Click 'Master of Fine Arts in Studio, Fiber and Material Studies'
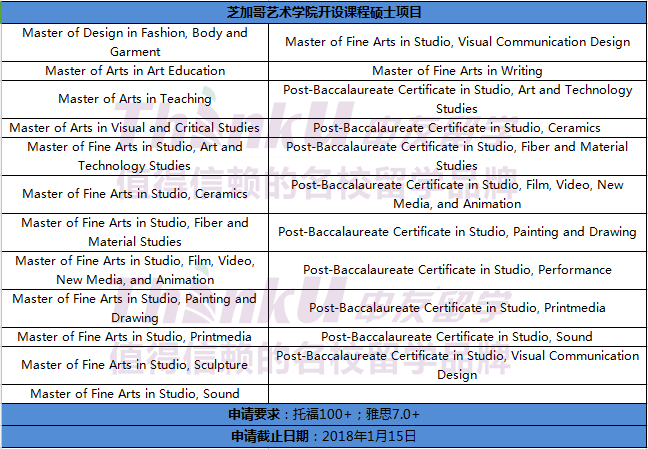648x449 pixels. point(135,232)
